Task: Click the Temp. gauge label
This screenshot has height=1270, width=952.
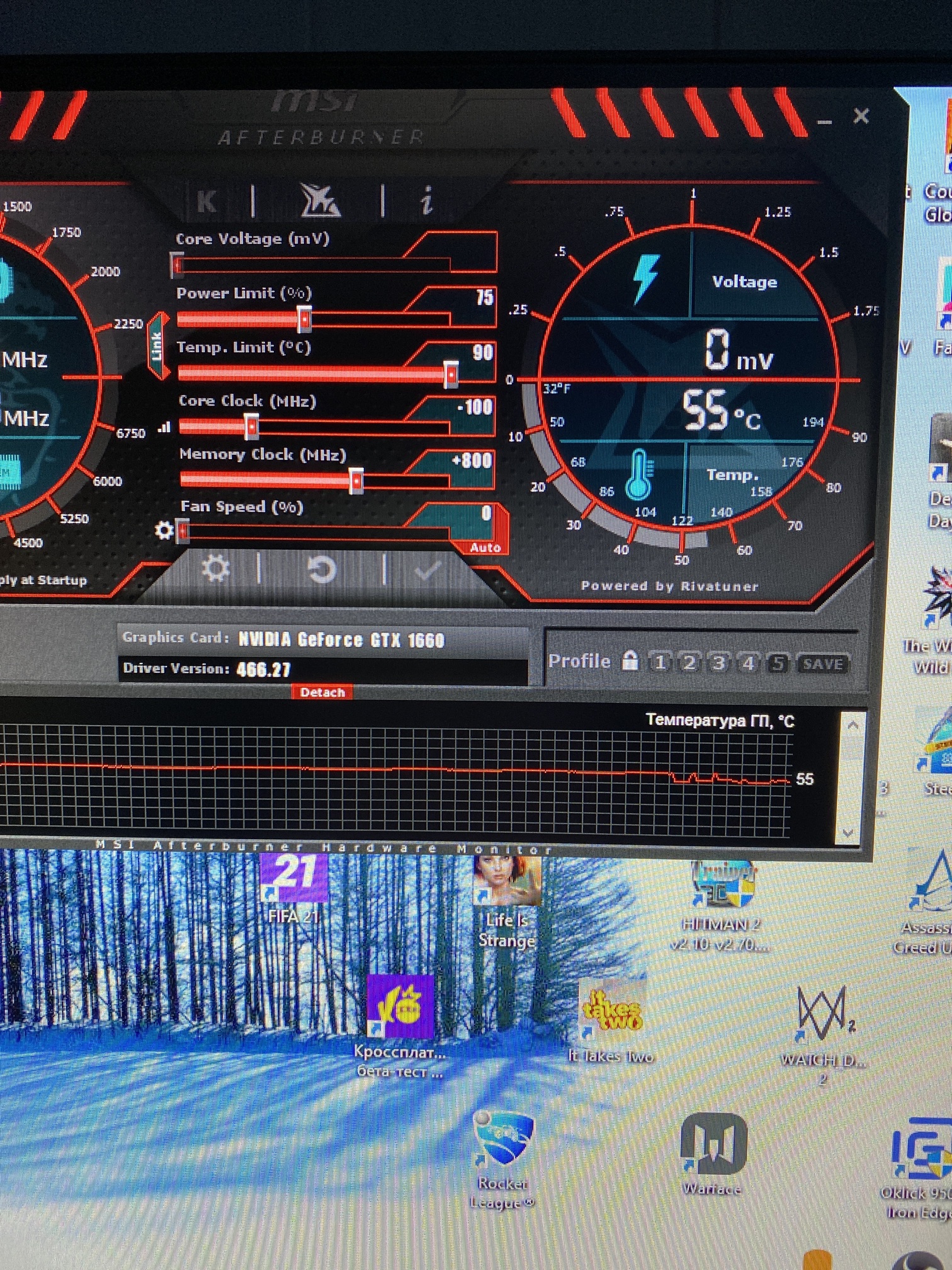Action: coord(732,474)
